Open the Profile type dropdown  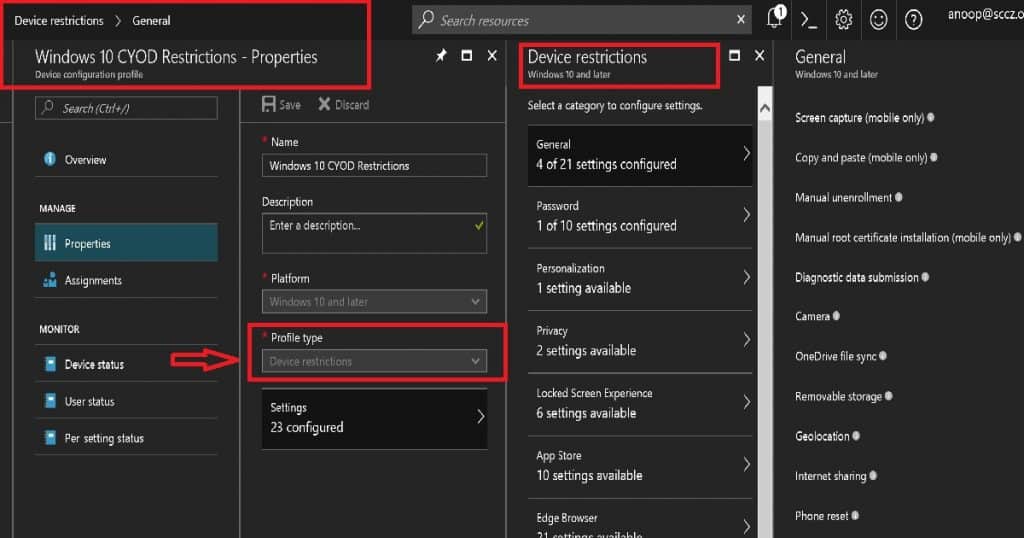point(374,361)
